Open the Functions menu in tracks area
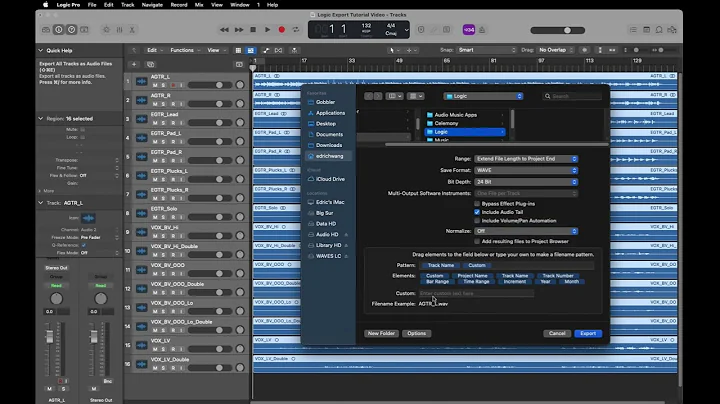Screen dimensions: 720x404 pyautogui.click(x=185, y=50)
